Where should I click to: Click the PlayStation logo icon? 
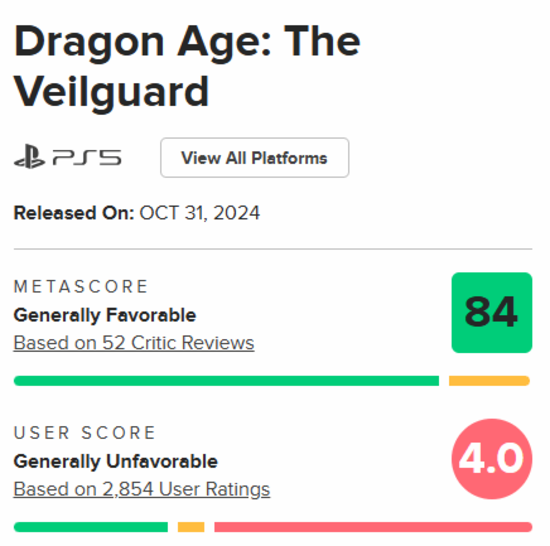coord(29,157)
